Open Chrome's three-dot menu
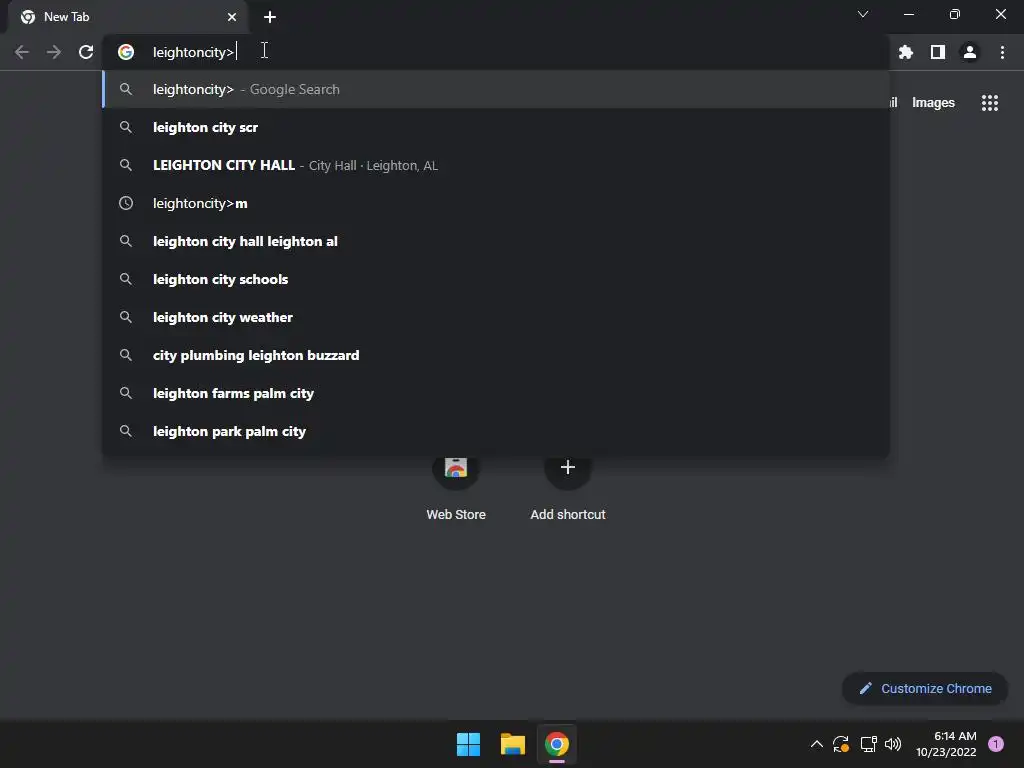Screen dimensions: 1024x768 coord(1002,52)
